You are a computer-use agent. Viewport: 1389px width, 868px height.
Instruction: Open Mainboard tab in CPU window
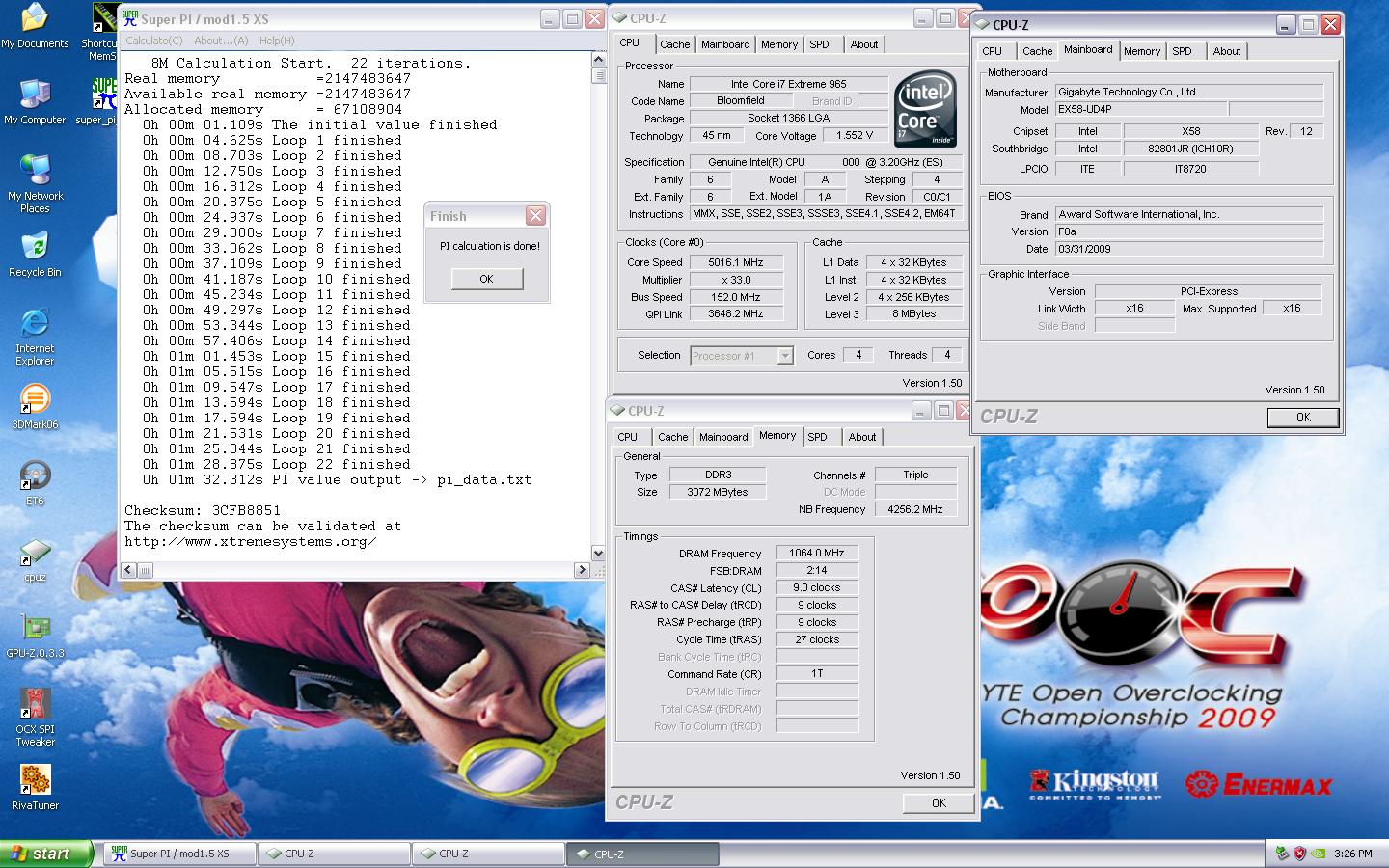click(x=725, y=44)
